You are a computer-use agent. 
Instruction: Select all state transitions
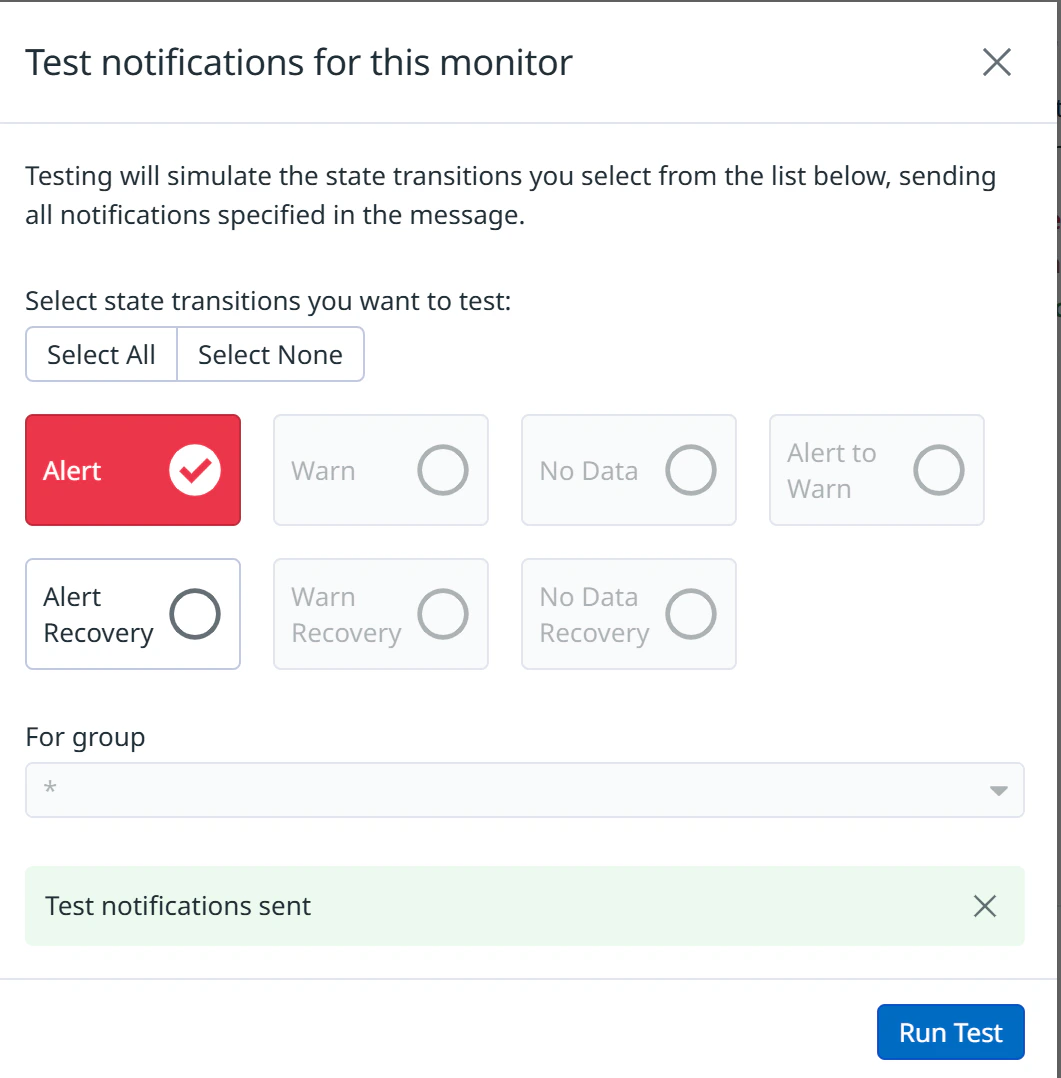pyautogui.click(x=101, y=354)
